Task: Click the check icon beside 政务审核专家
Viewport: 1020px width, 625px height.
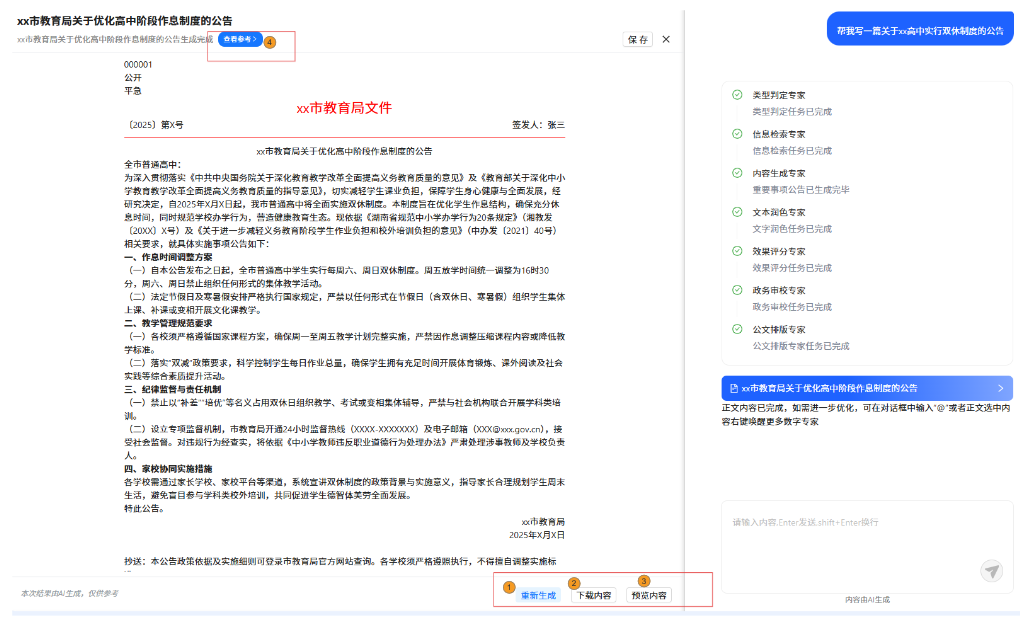Action: coord(737,289)
